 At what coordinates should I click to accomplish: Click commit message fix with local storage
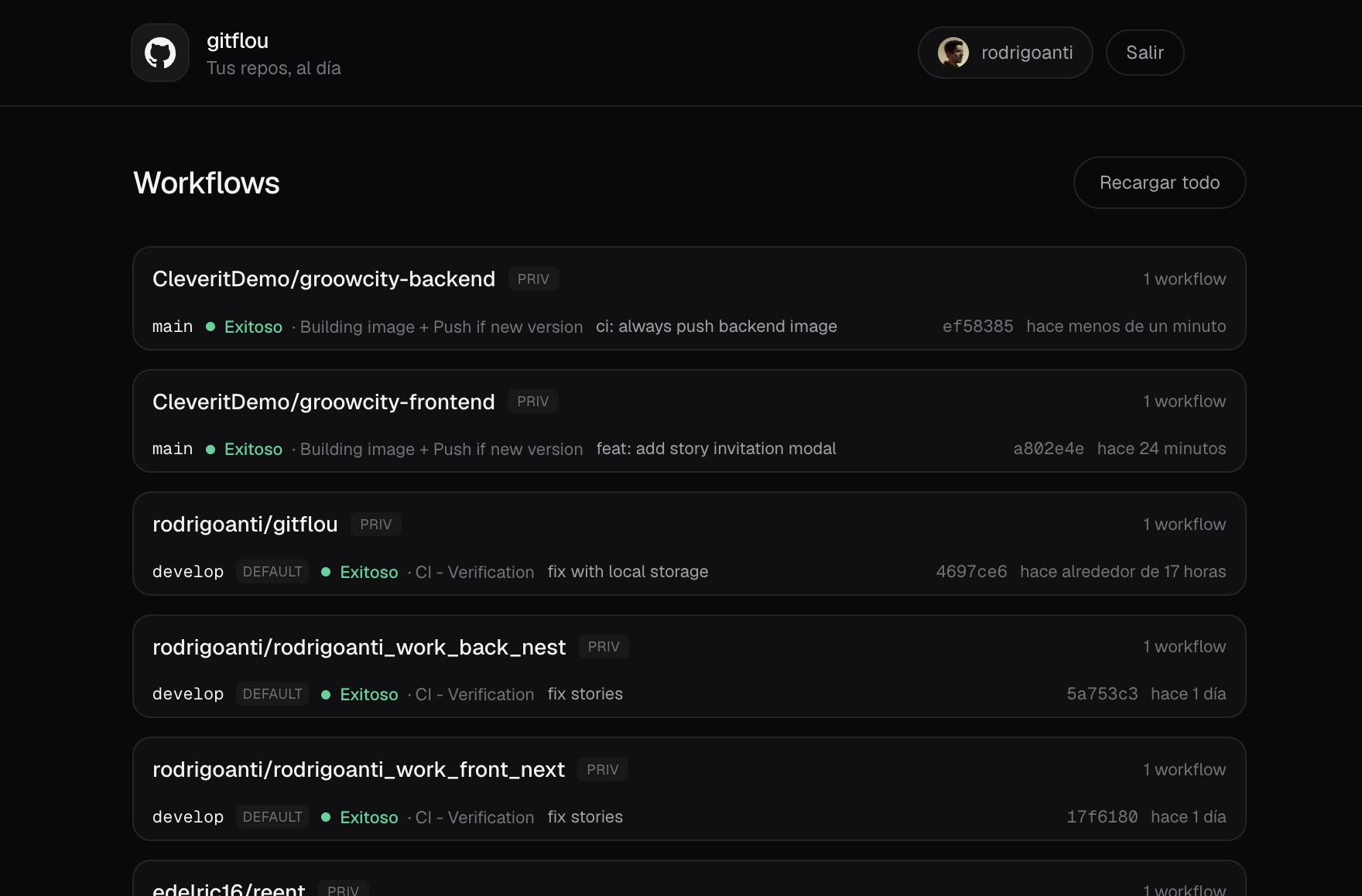pos(628,572)
